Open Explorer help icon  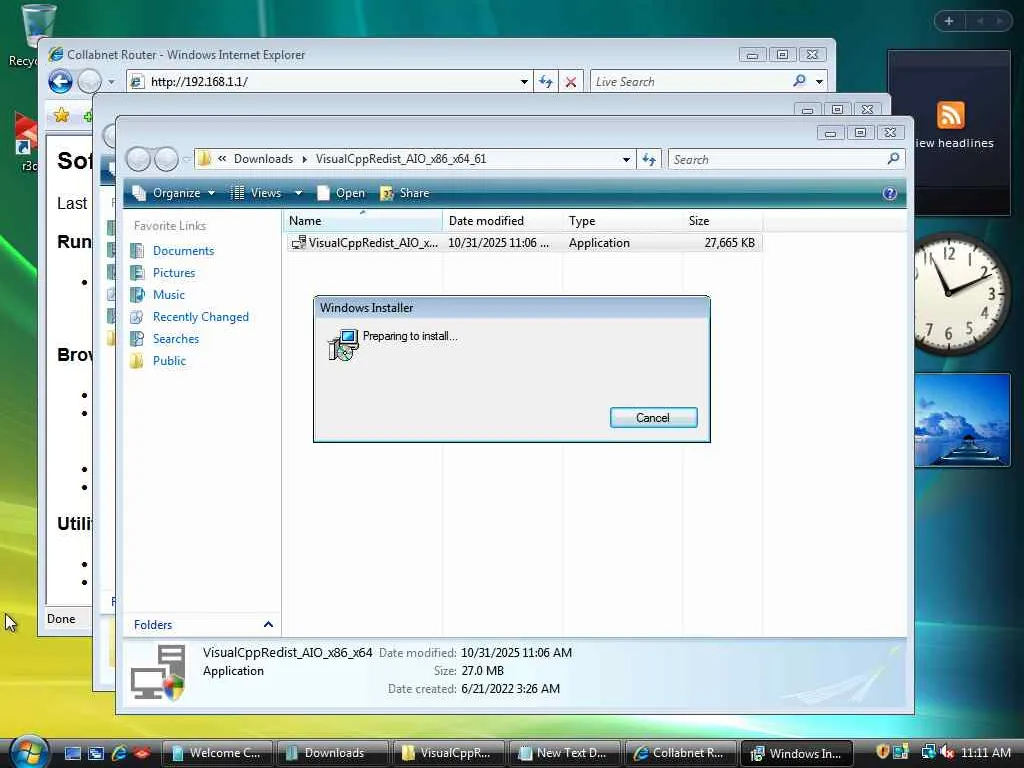[889, 193]
